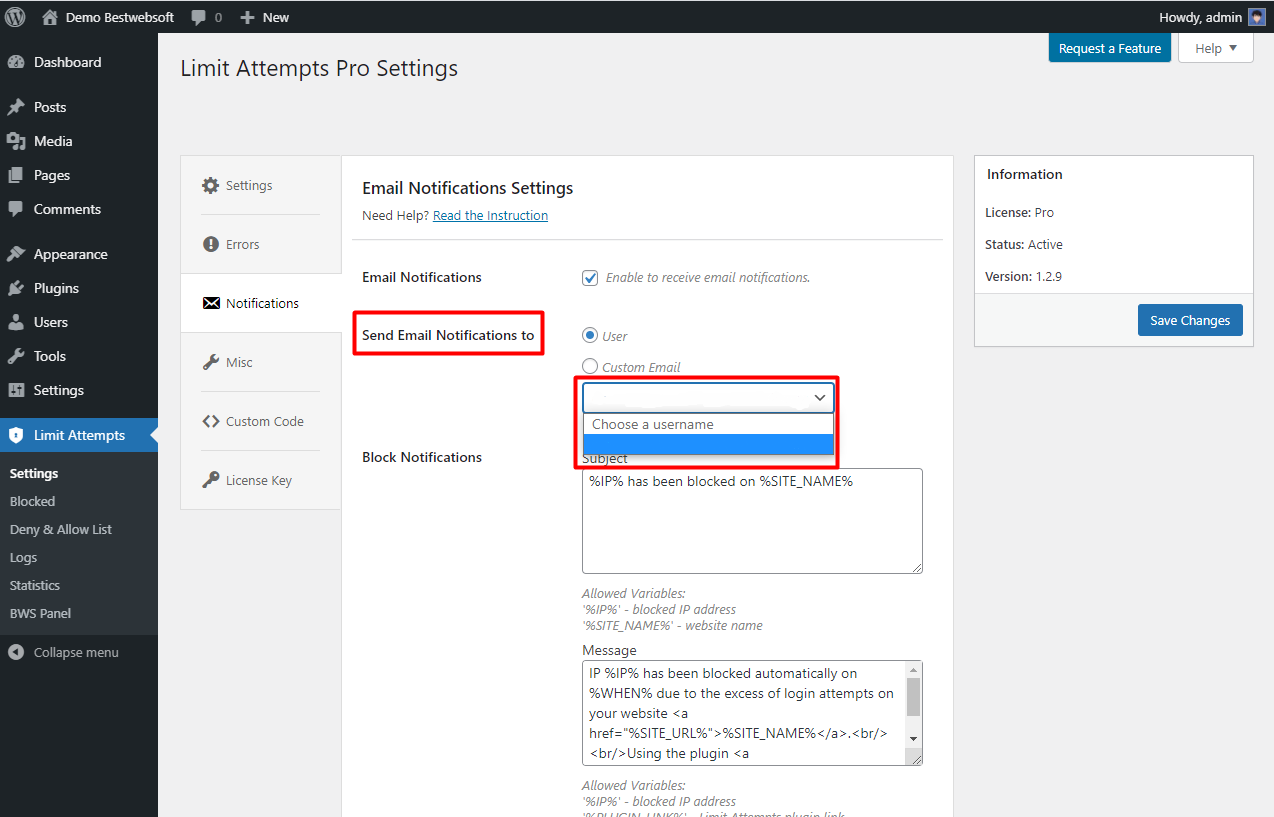This screenshot has height=817, width=1274.
Task: Click the Comments icon in the sidebar
Action: pyautogui.click(x=16, y=209)
